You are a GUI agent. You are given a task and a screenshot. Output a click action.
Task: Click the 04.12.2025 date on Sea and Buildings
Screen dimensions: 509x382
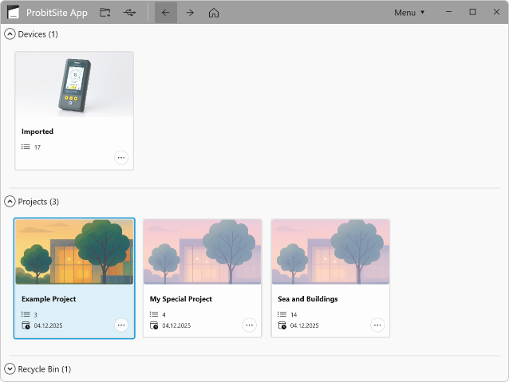(304, 325)
